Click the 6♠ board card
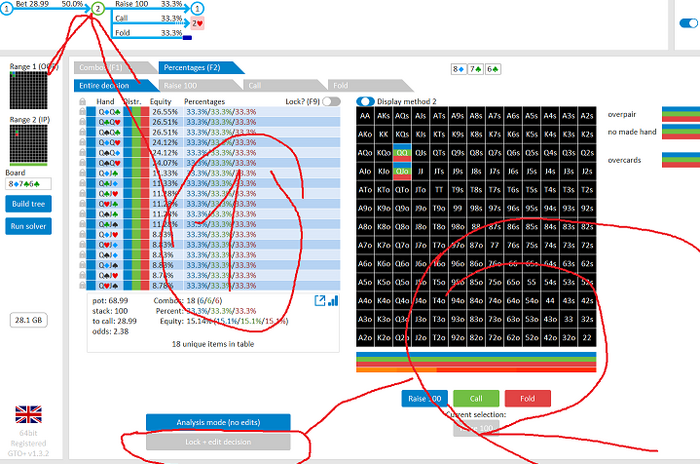Screen dimensions: 700x464 pos(493,69)
